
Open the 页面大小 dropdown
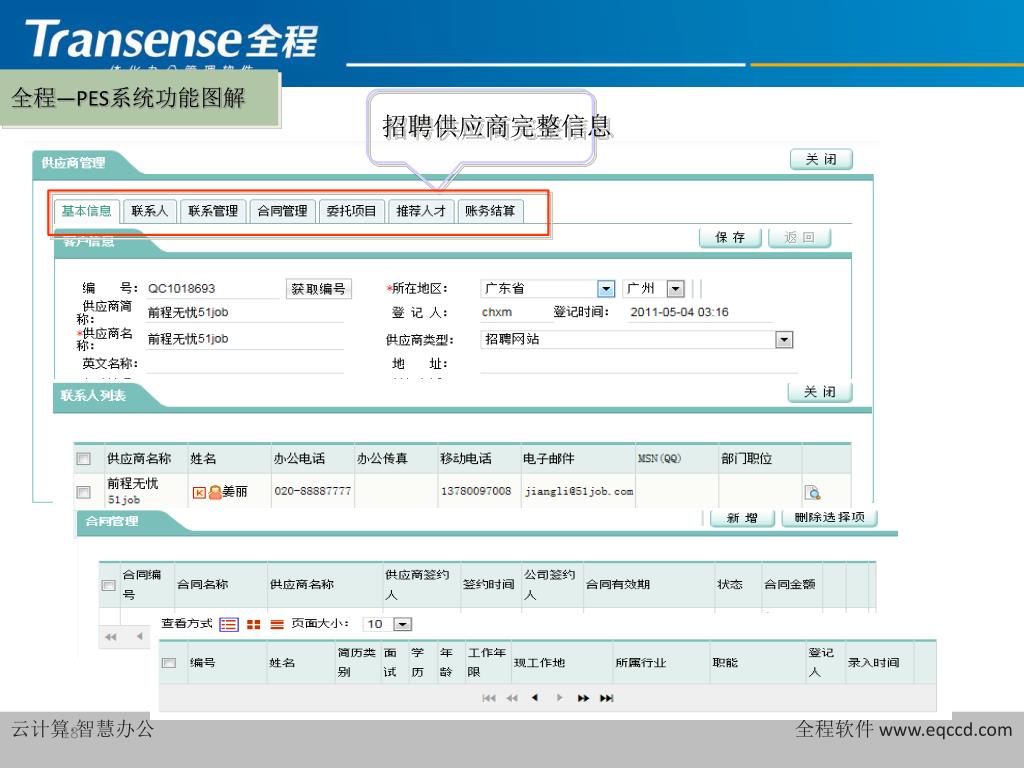[x=403, y=624]
